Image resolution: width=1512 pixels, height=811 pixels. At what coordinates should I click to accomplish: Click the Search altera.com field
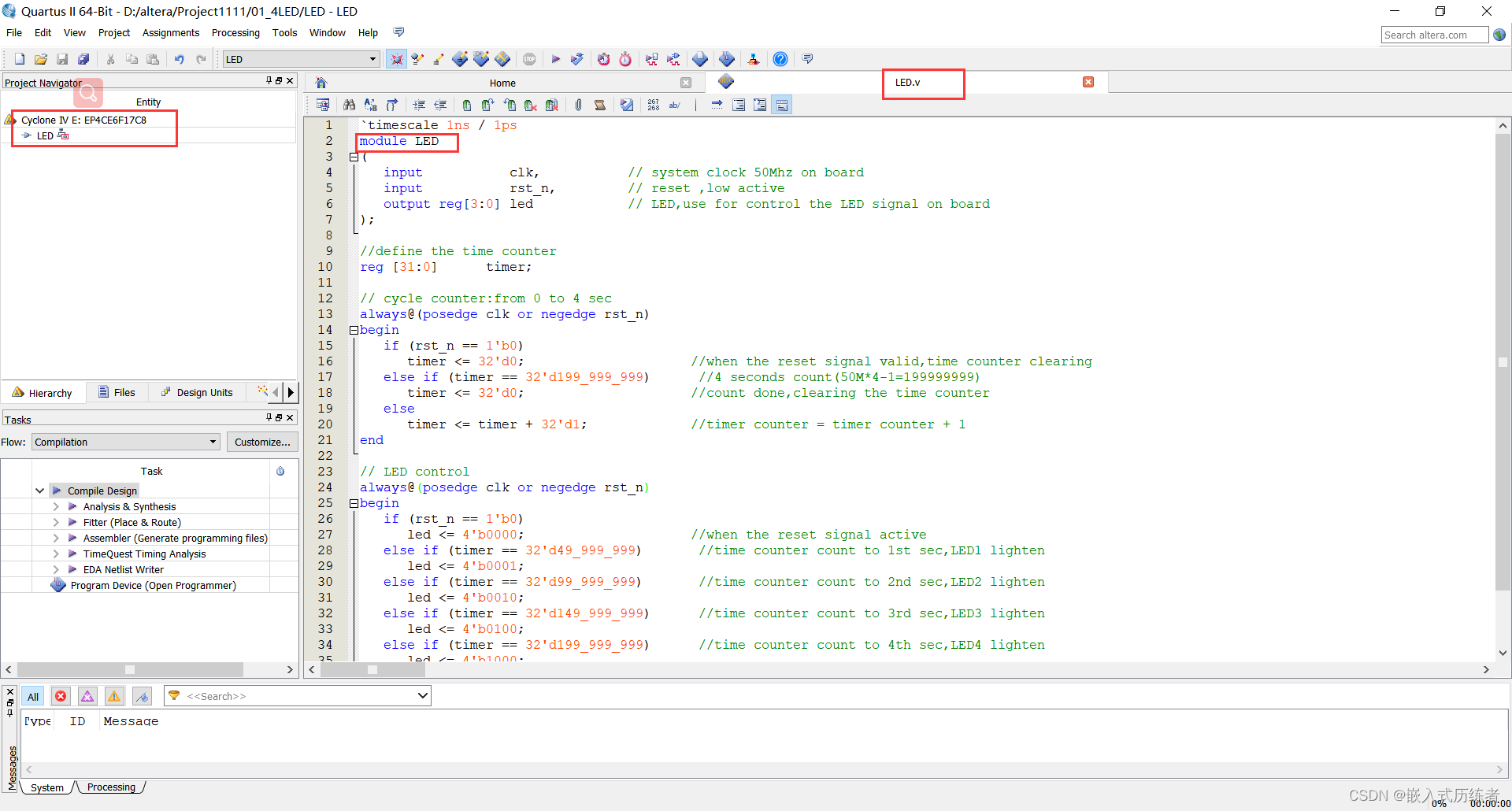[x=1434, y=35]
